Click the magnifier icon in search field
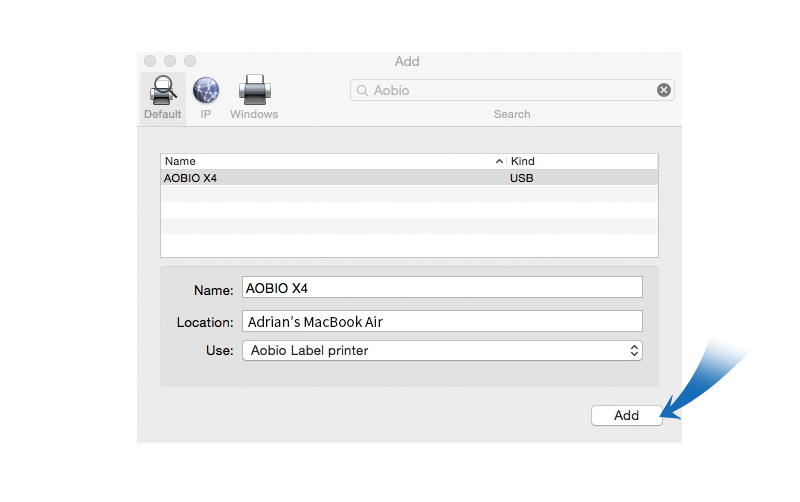Viewport: 800px width, 502px height. tap(362, 90)
